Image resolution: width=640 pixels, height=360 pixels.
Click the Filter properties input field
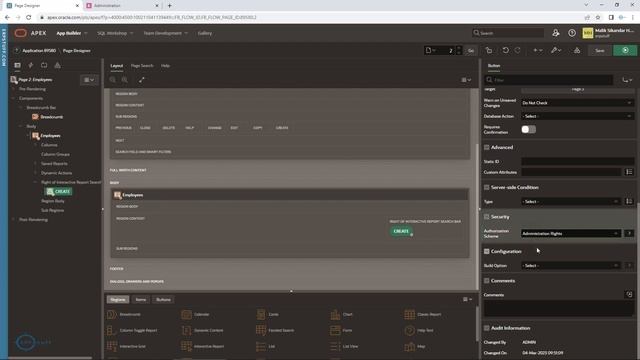coord(549,80)
